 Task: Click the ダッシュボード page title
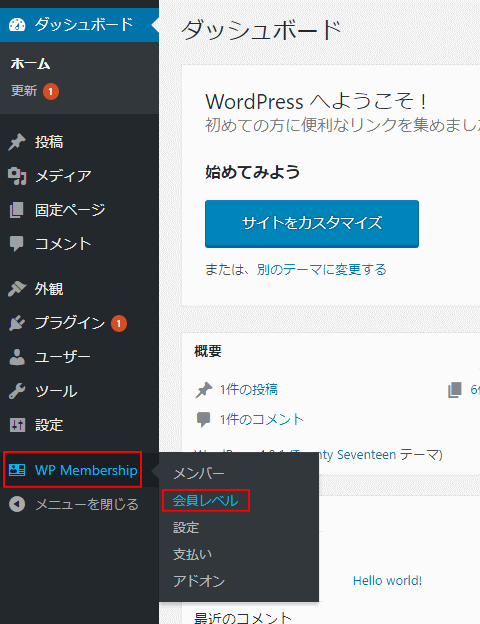pyautogui.click(x=261, y=31)
